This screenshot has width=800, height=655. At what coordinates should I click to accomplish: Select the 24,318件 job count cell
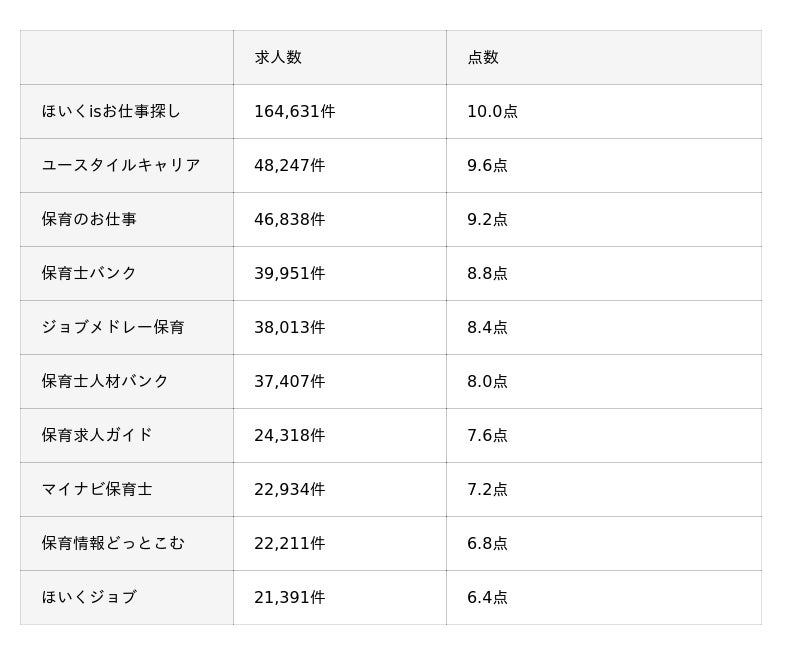(290, 436)
